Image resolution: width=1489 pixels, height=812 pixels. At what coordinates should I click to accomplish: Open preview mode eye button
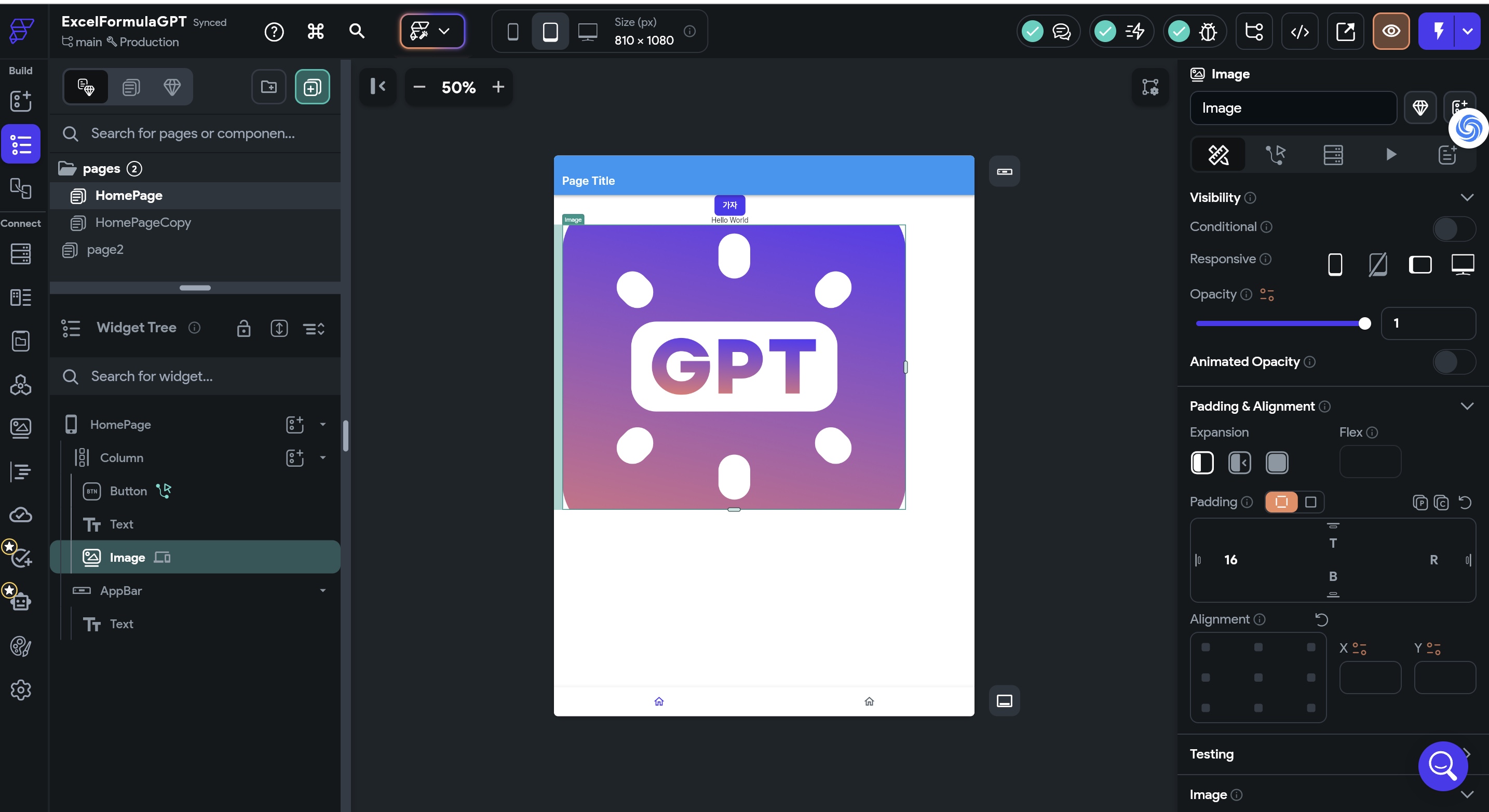(1391, 31)
